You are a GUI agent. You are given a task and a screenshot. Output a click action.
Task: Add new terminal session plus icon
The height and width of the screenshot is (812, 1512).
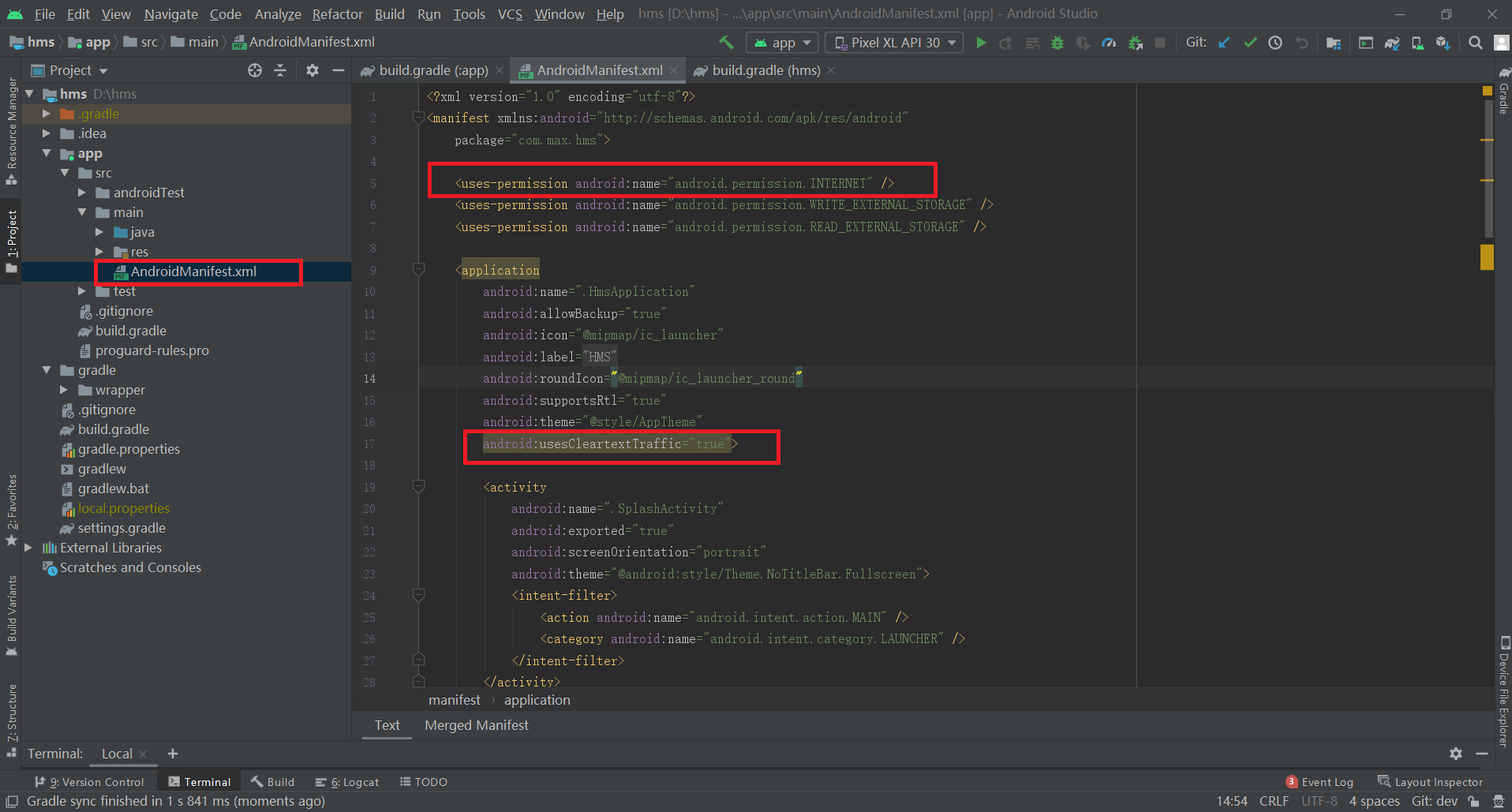coord(173,754)
